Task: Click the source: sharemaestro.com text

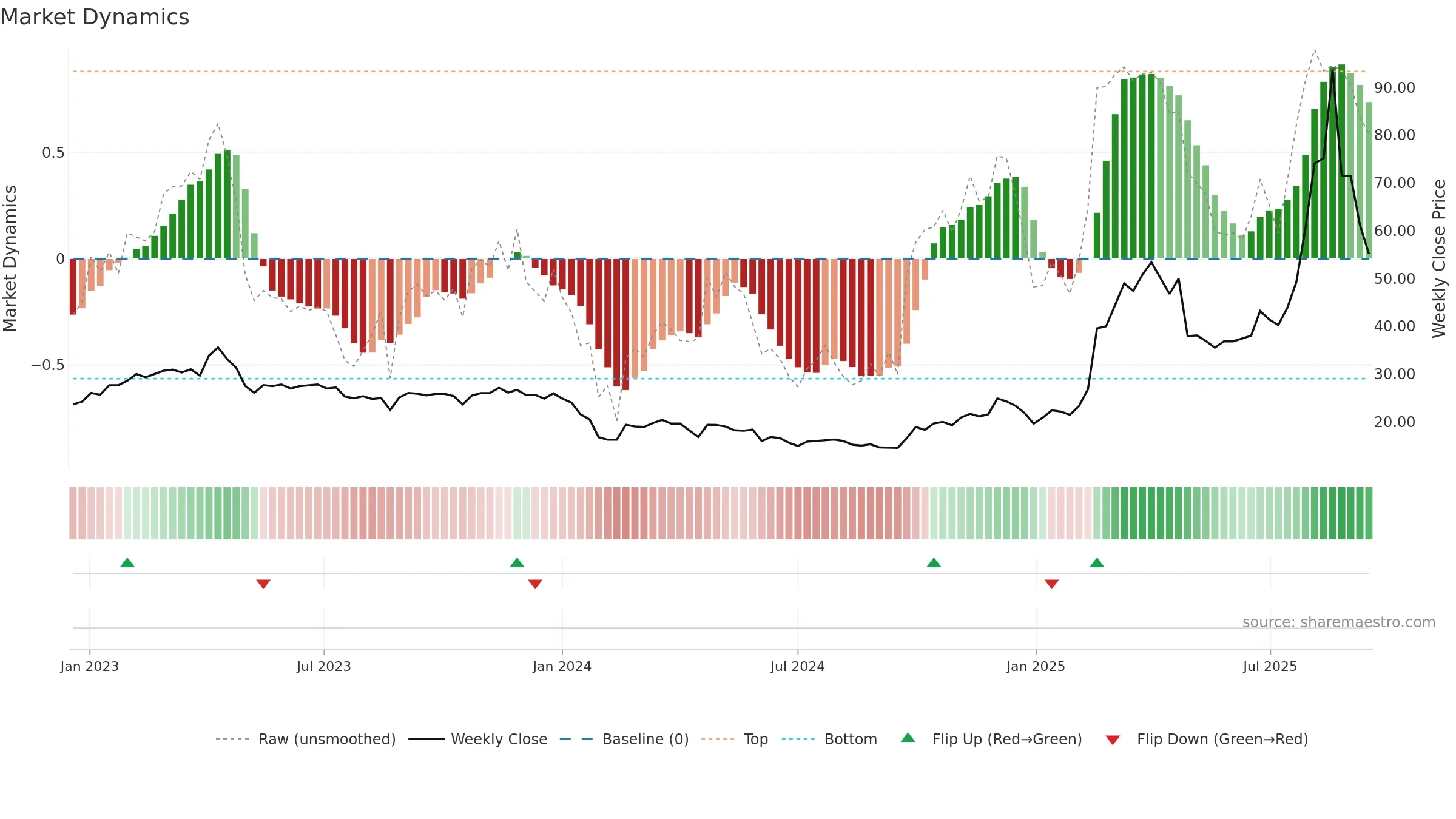Action: point(1339,622)
